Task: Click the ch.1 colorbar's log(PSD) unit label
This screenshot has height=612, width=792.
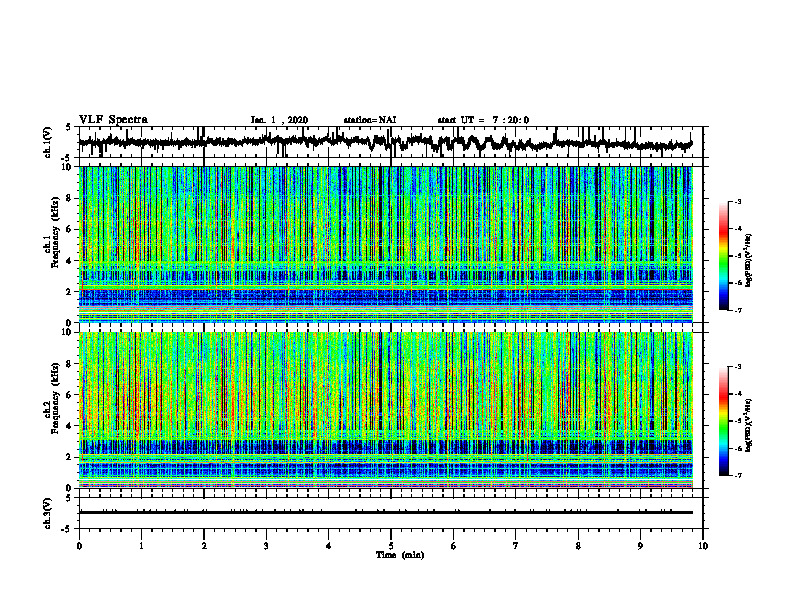Action: pos(749,261)
